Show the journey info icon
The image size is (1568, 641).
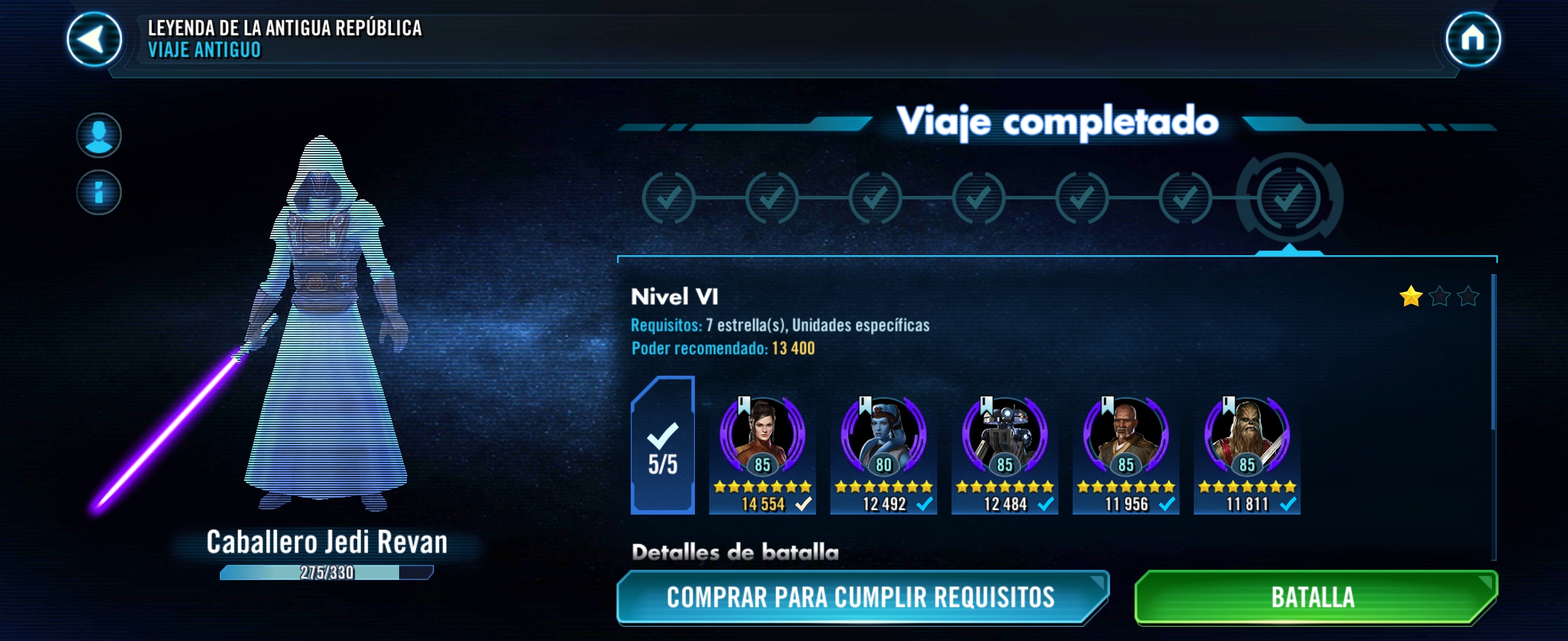[x=99, y=192]
